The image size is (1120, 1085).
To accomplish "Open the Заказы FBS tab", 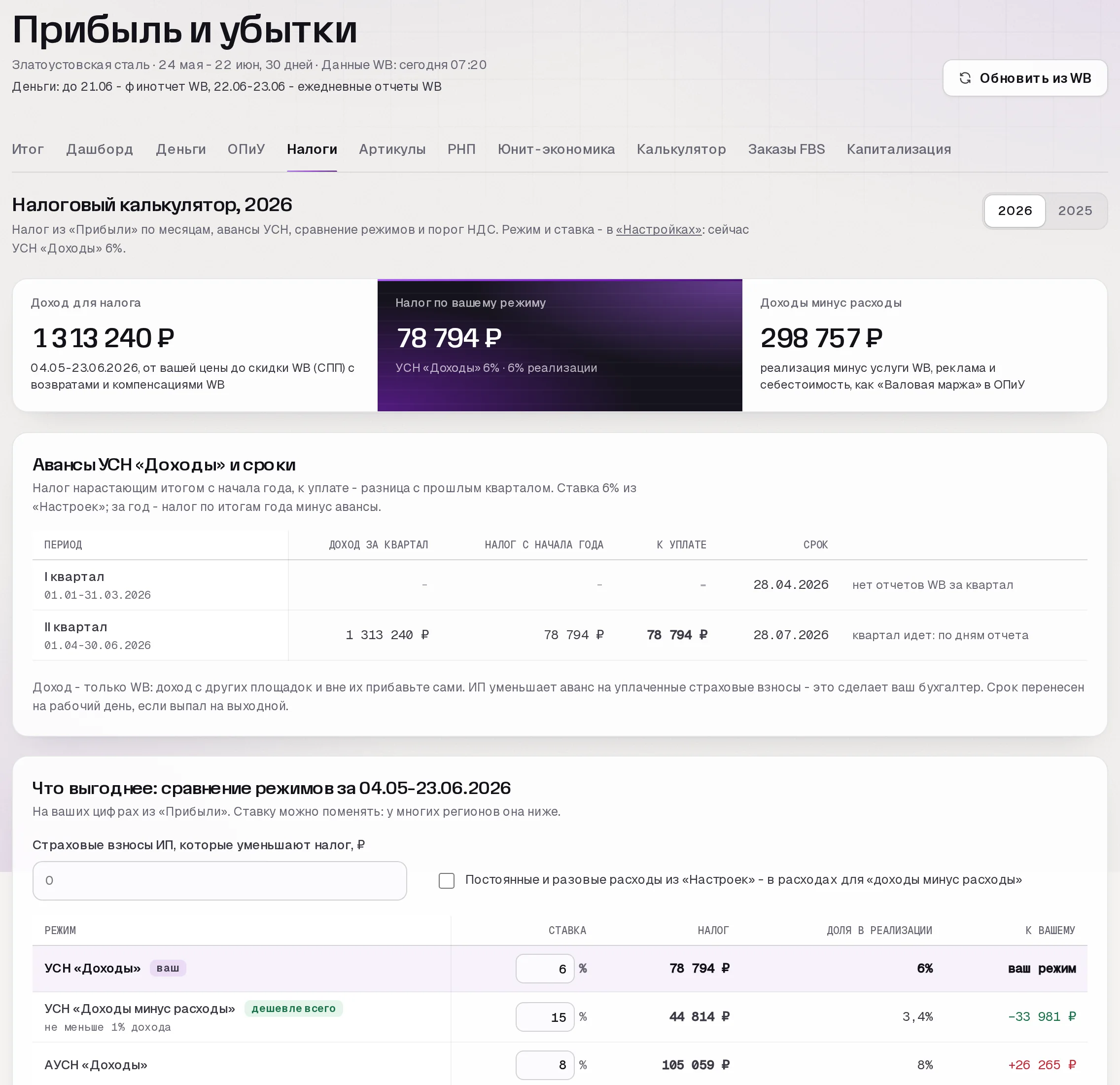I will [x=786, y=149].
